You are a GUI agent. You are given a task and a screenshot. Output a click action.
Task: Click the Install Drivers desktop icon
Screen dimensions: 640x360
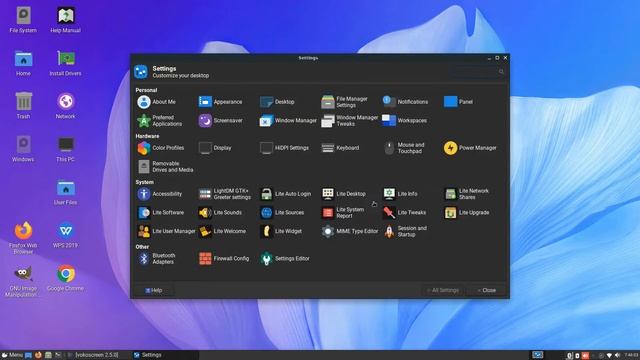pyautogui.click(x=65, y=63)
